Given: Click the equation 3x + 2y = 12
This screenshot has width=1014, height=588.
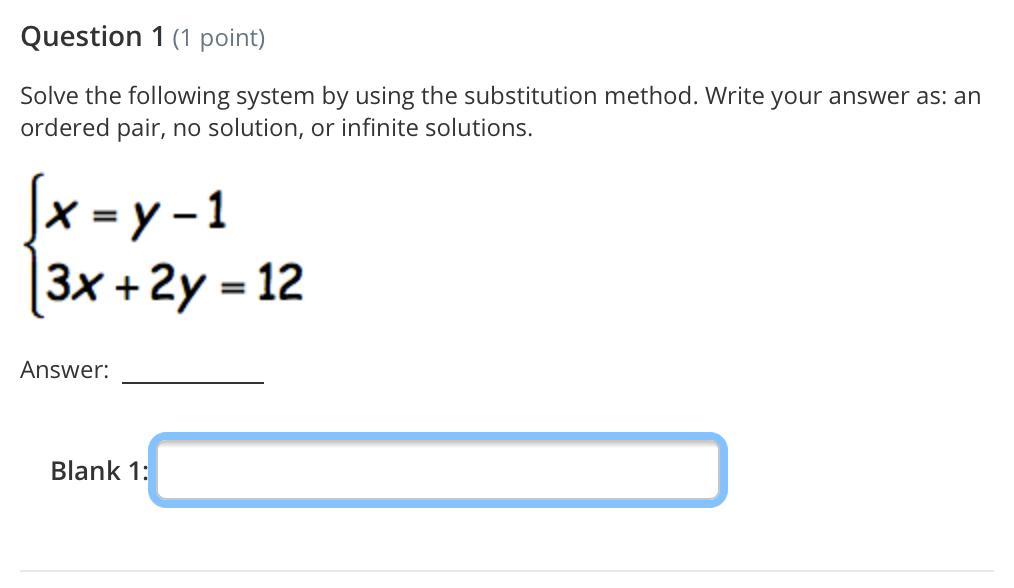Looking at the screenshot, I should (x=174, y=285).
